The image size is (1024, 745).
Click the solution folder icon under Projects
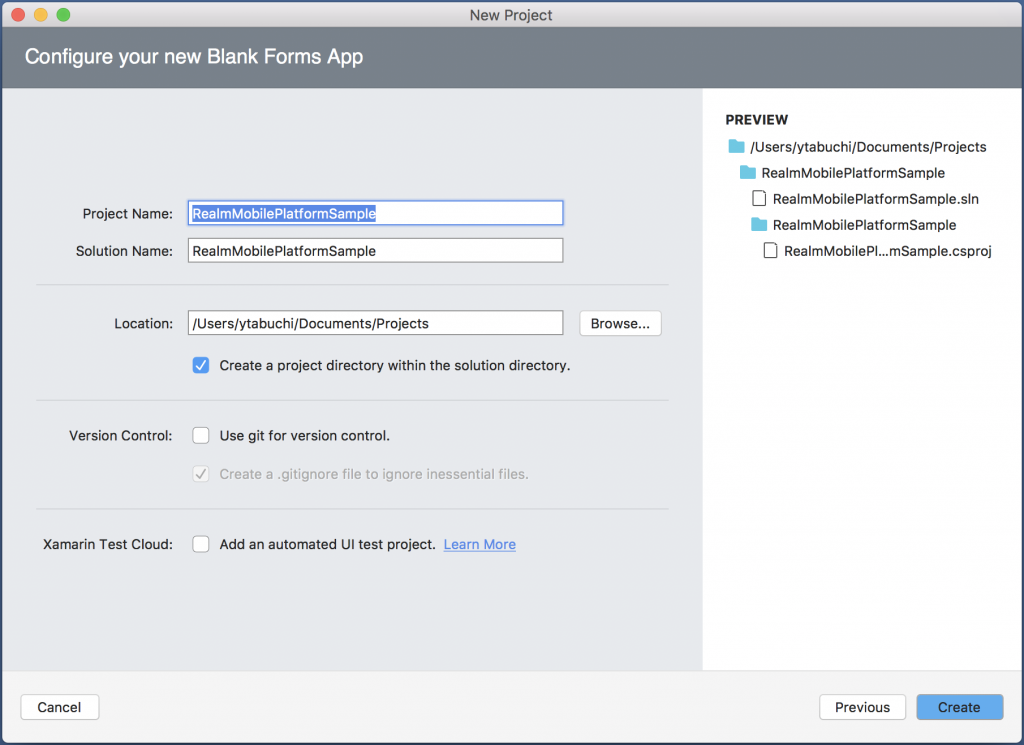point(748,172)
